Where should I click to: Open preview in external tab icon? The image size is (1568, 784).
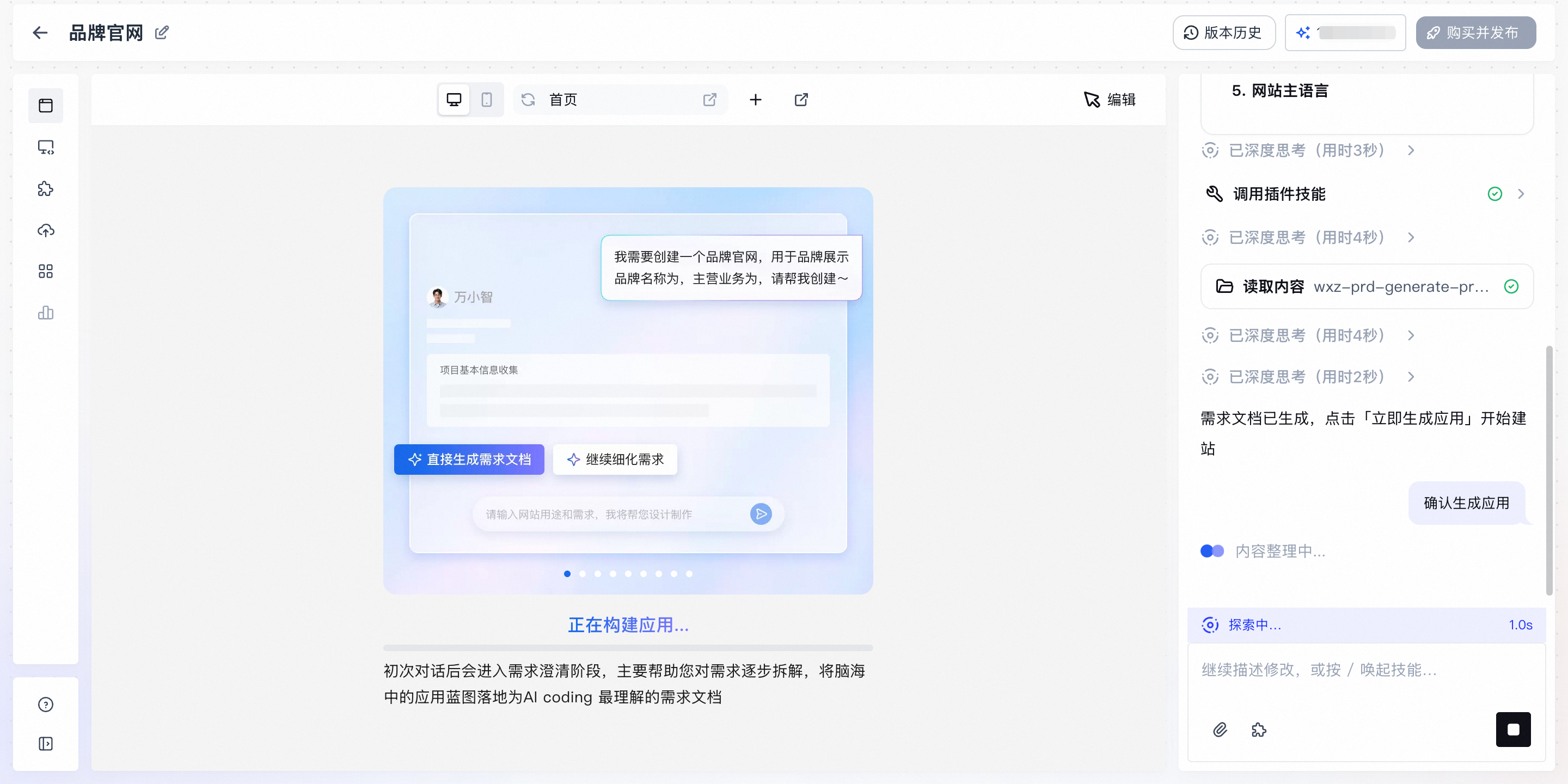point(801,99)
